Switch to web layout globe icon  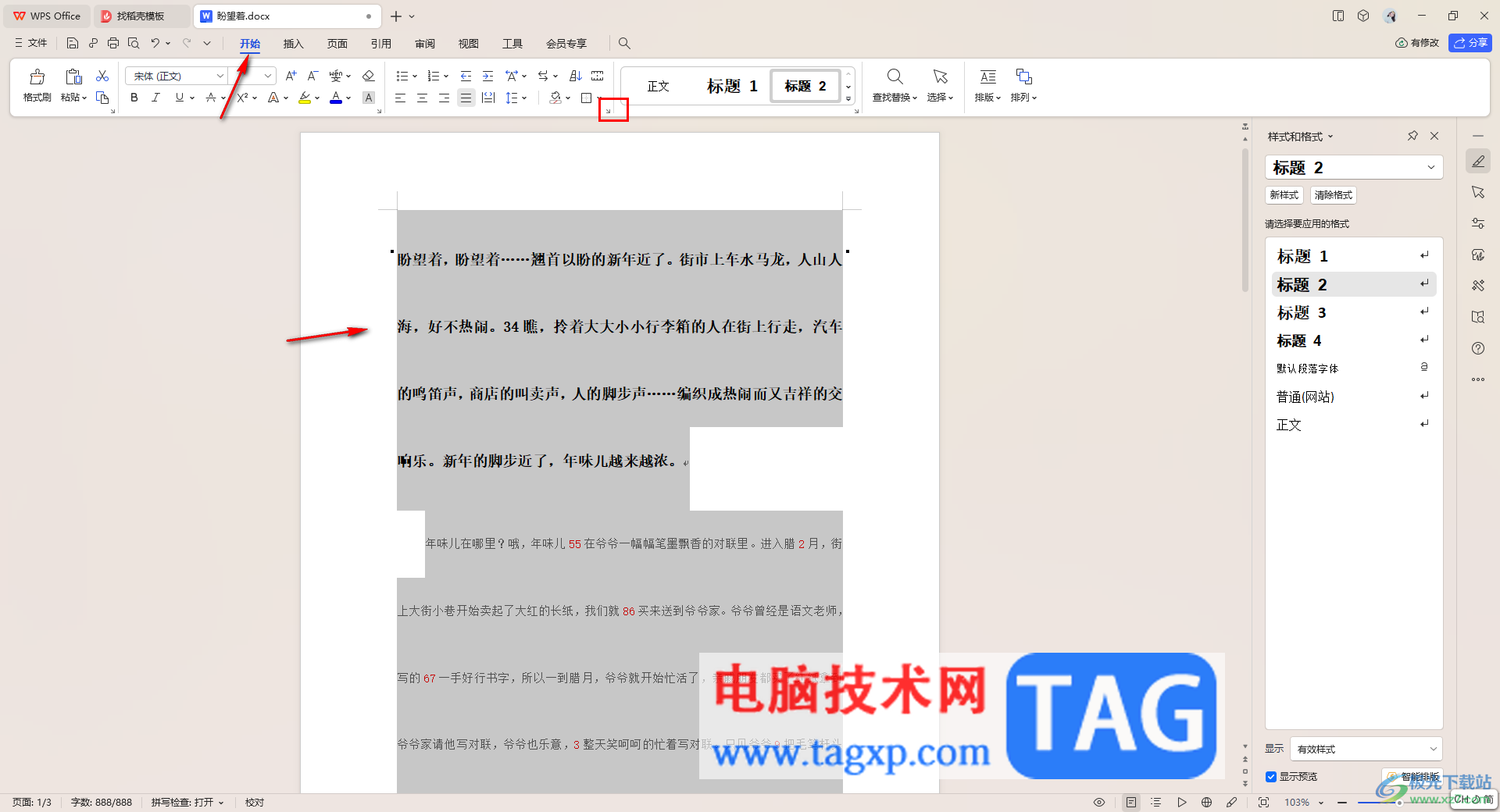(1206, 802)
